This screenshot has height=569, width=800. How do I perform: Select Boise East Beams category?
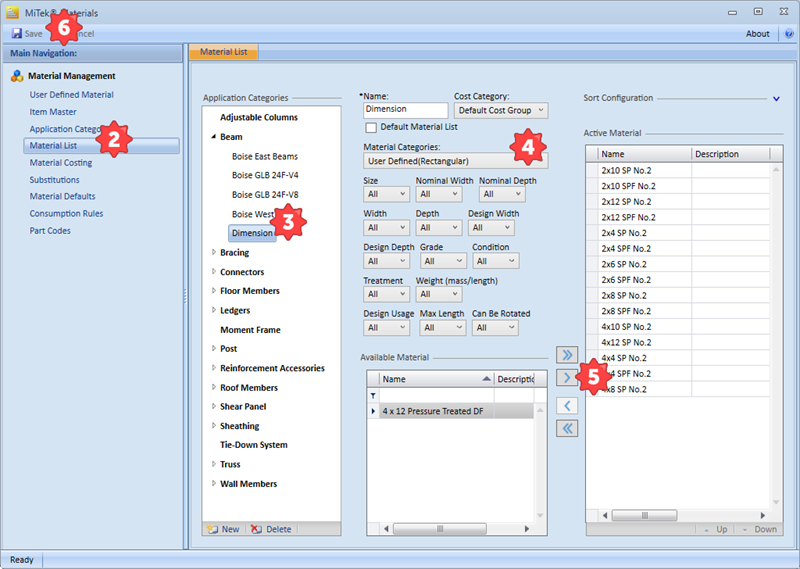point(265,157)
